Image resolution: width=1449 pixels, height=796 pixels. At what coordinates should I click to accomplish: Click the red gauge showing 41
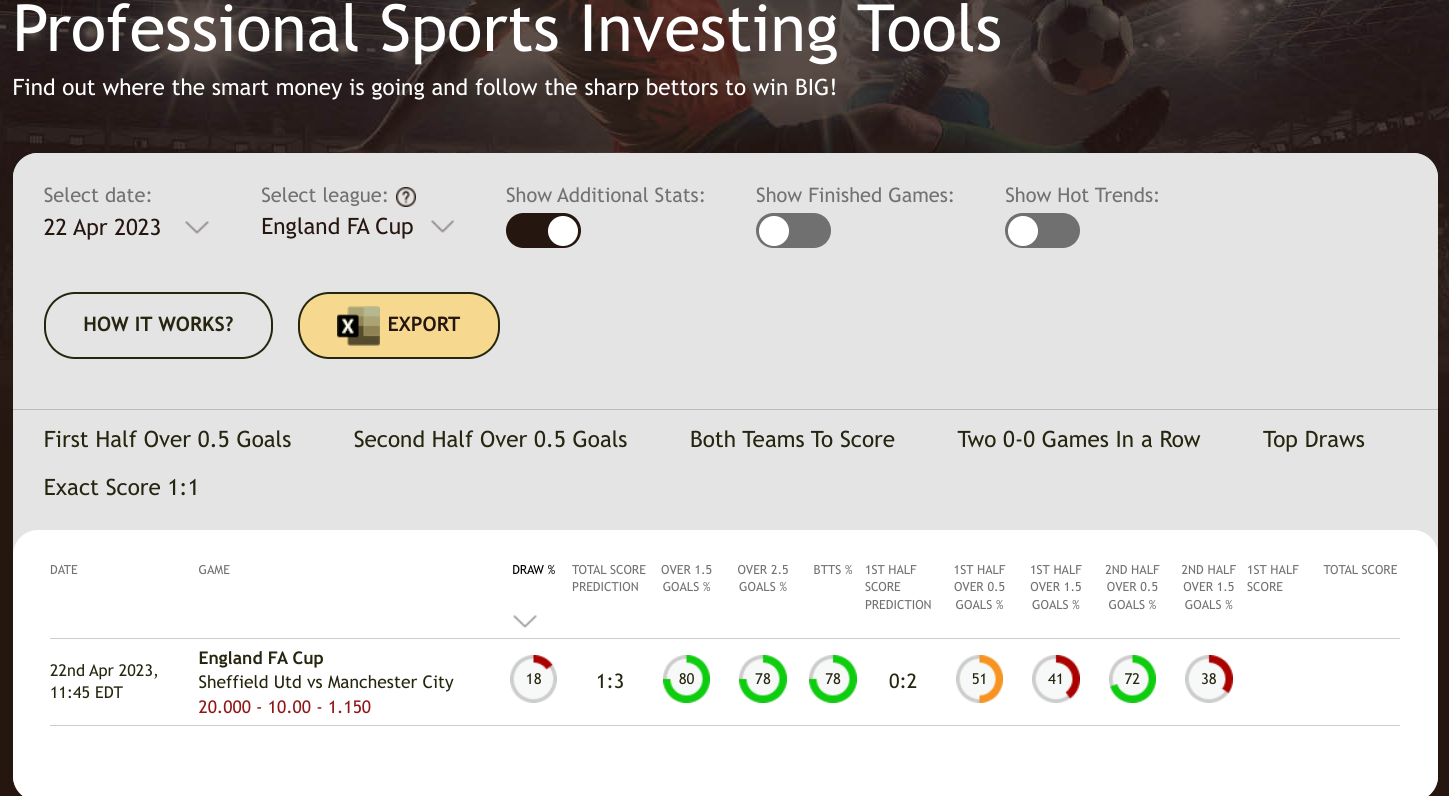coord(1056,680)
